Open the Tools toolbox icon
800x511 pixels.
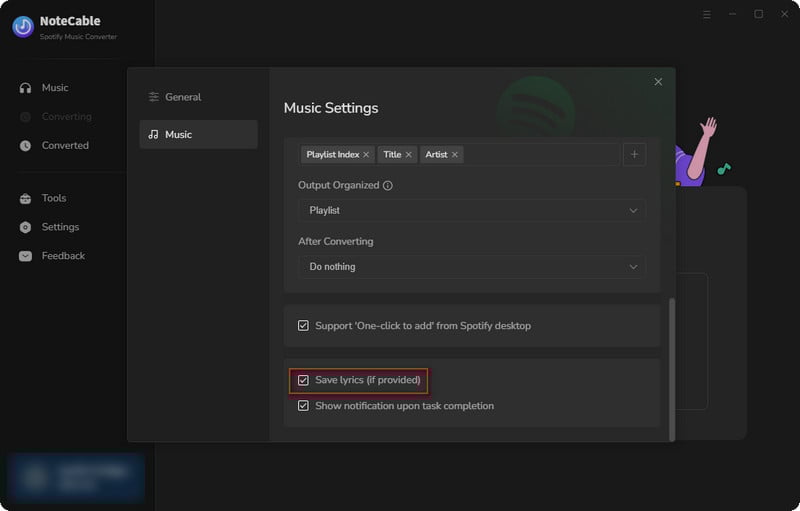tap(25, 198)
